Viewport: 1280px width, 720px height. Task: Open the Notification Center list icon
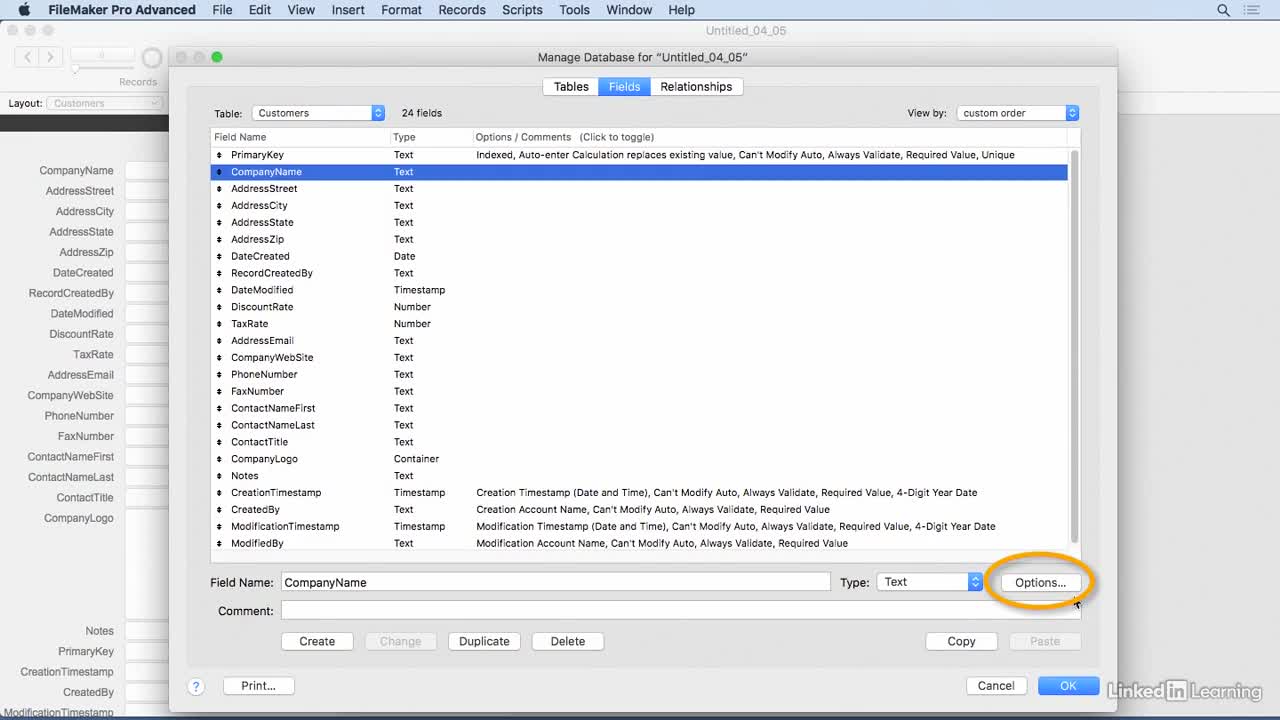pos(1252,10)
